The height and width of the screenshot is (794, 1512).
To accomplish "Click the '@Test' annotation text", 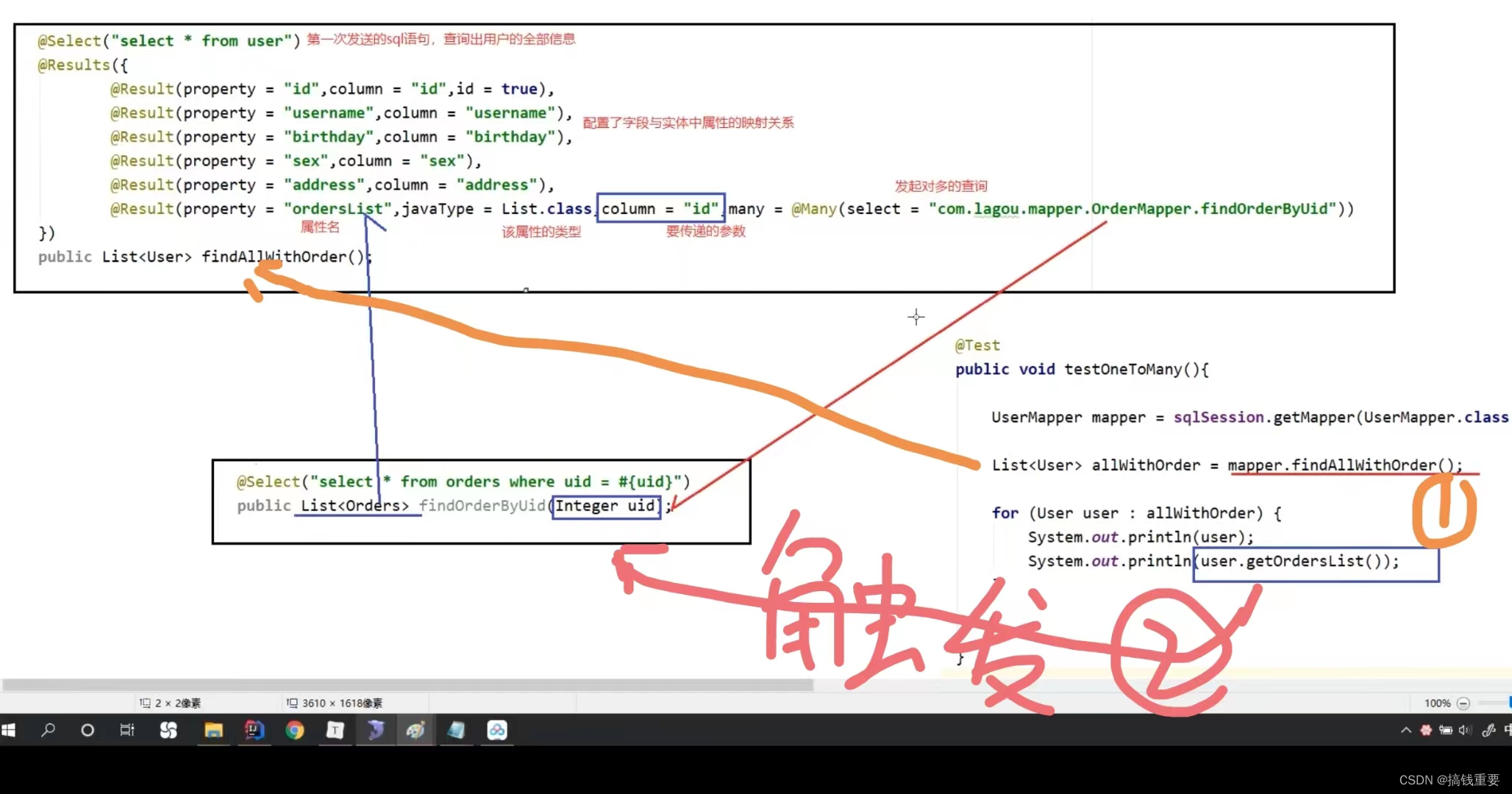I will coord(977,346).
